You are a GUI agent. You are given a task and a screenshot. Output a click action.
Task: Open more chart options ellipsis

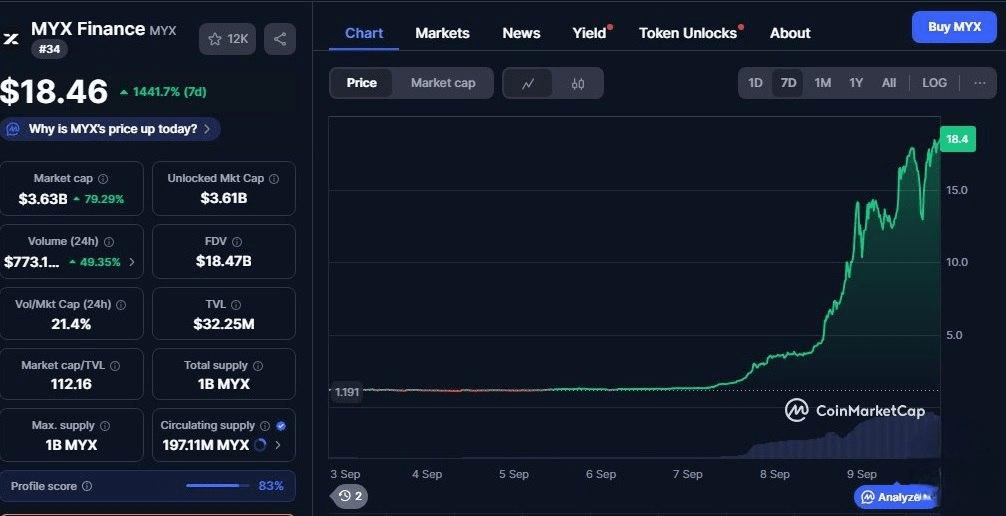tap(980, 83)
